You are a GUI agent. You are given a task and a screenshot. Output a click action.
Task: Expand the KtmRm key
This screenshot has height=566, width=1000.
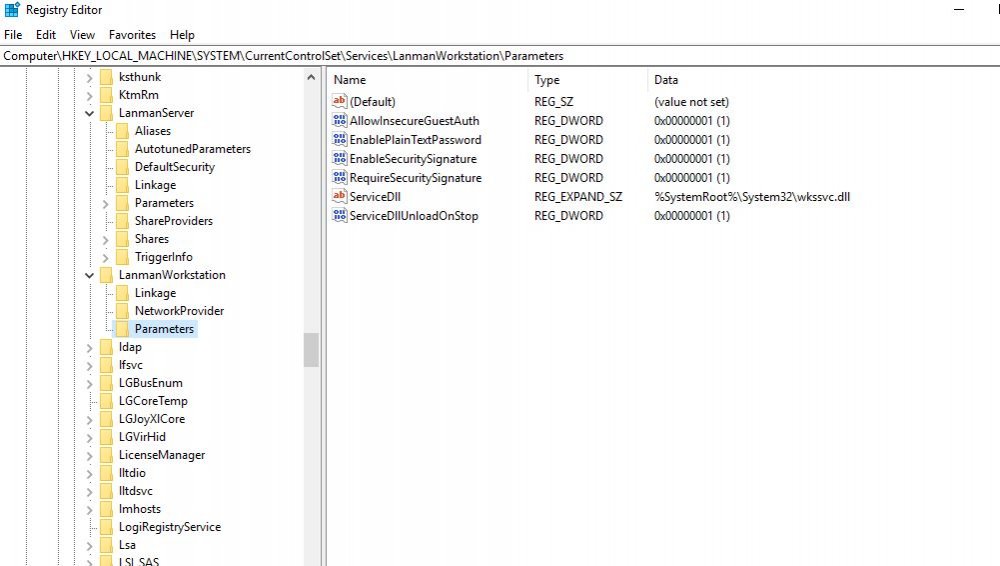[x=89, y=95]
